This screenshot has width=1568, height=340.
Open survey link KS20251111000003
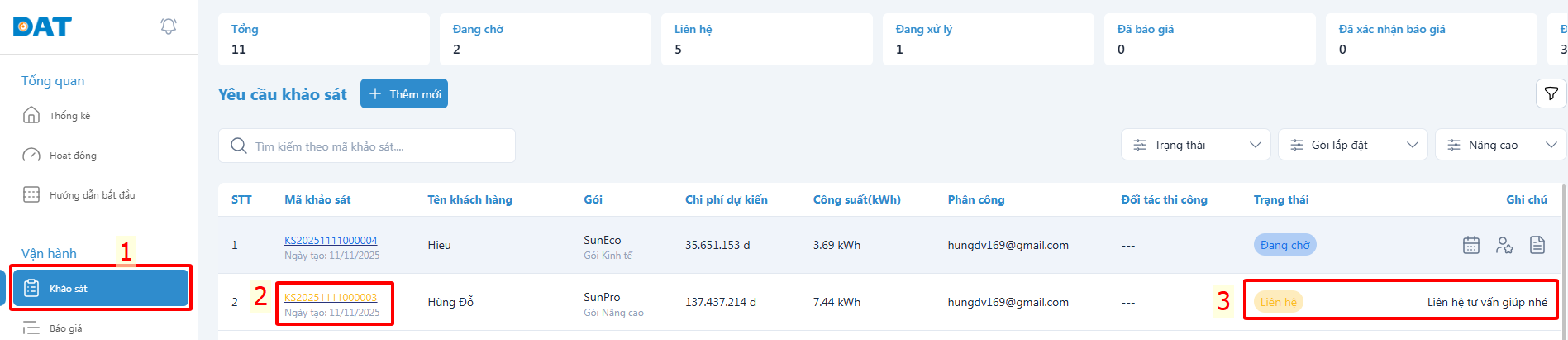(x=331, y=298)
